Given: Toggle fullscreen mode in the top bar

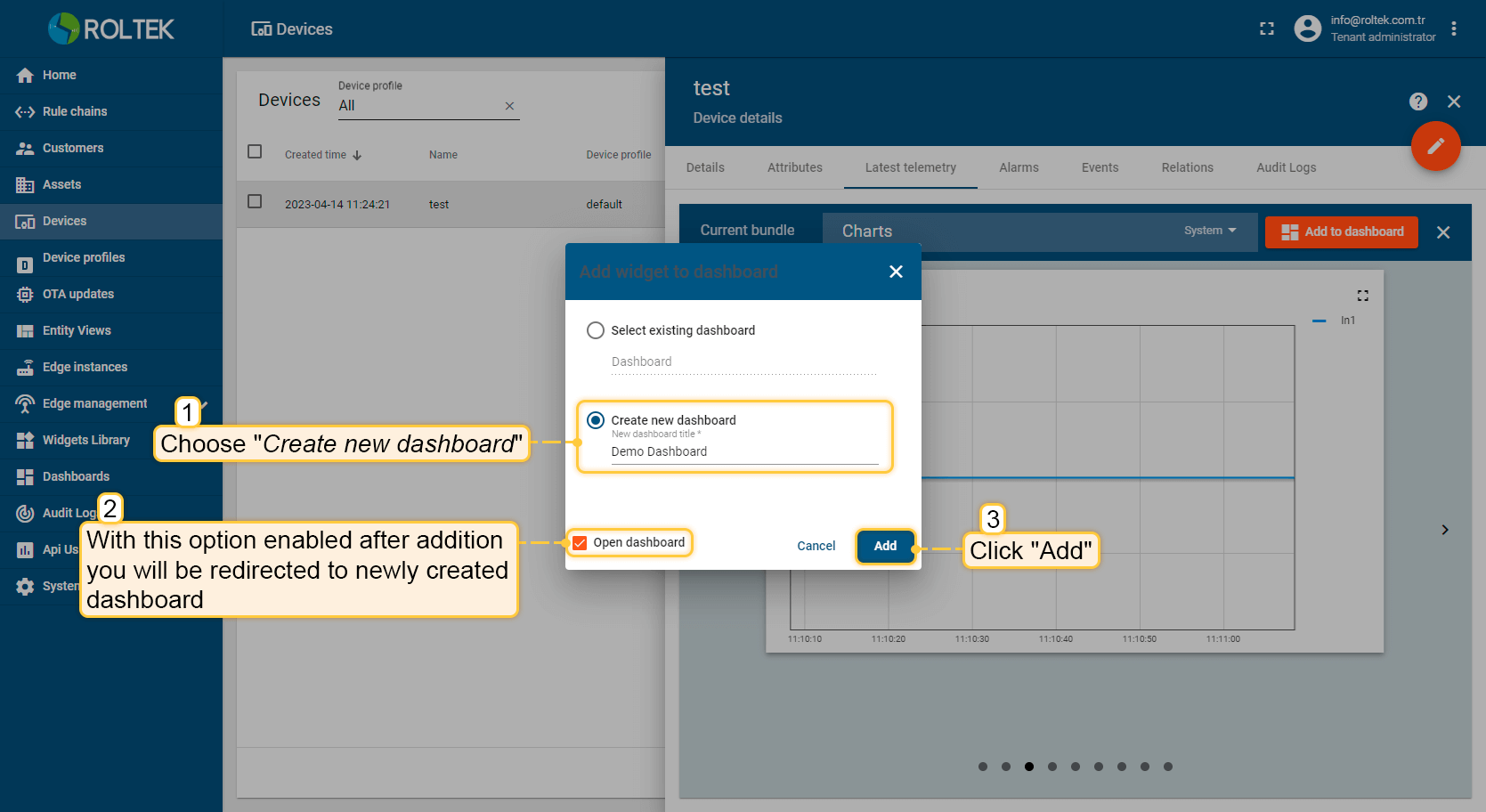Looking at the screenshot, I should 1266,29.
